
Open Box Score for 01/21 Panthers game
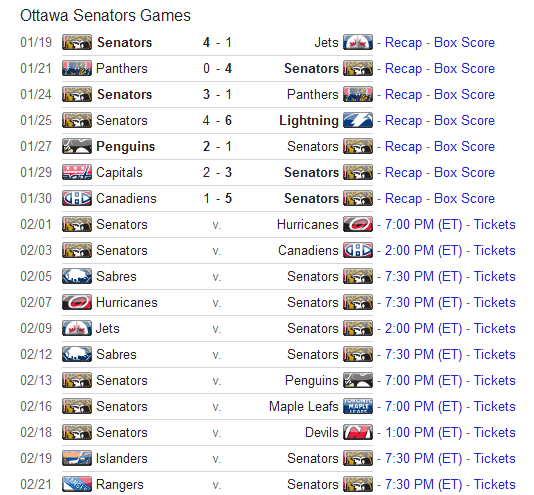click(x=464, y=68)
